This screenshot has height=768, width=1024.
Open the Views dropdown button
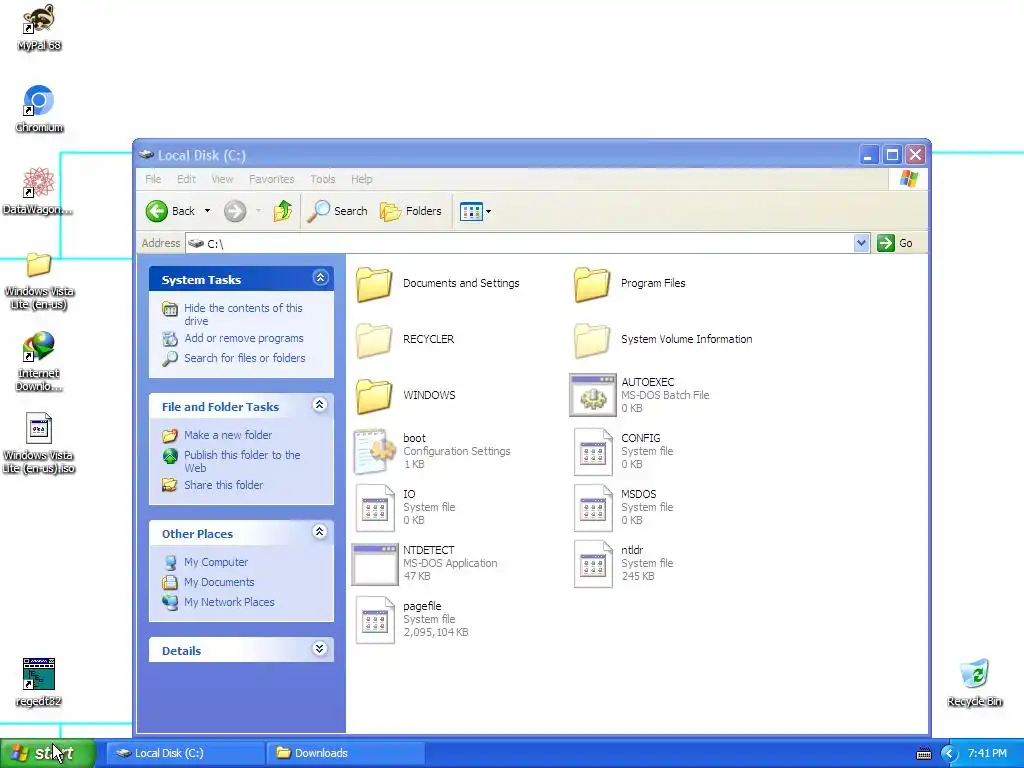475,211
